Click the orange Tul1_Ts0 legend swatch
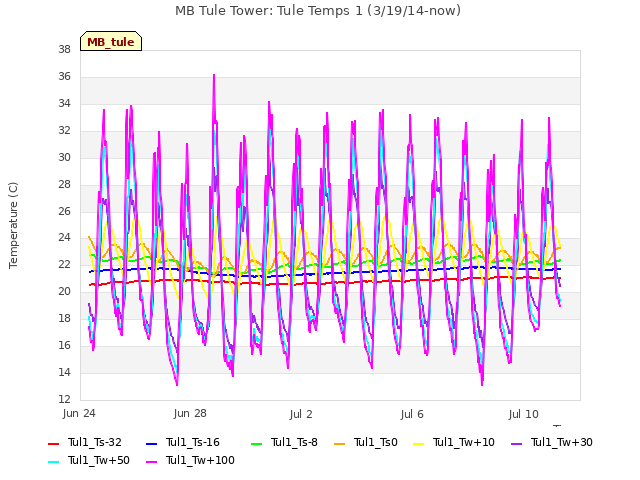Viewport: 640px width, 480px height. (339, 443)
